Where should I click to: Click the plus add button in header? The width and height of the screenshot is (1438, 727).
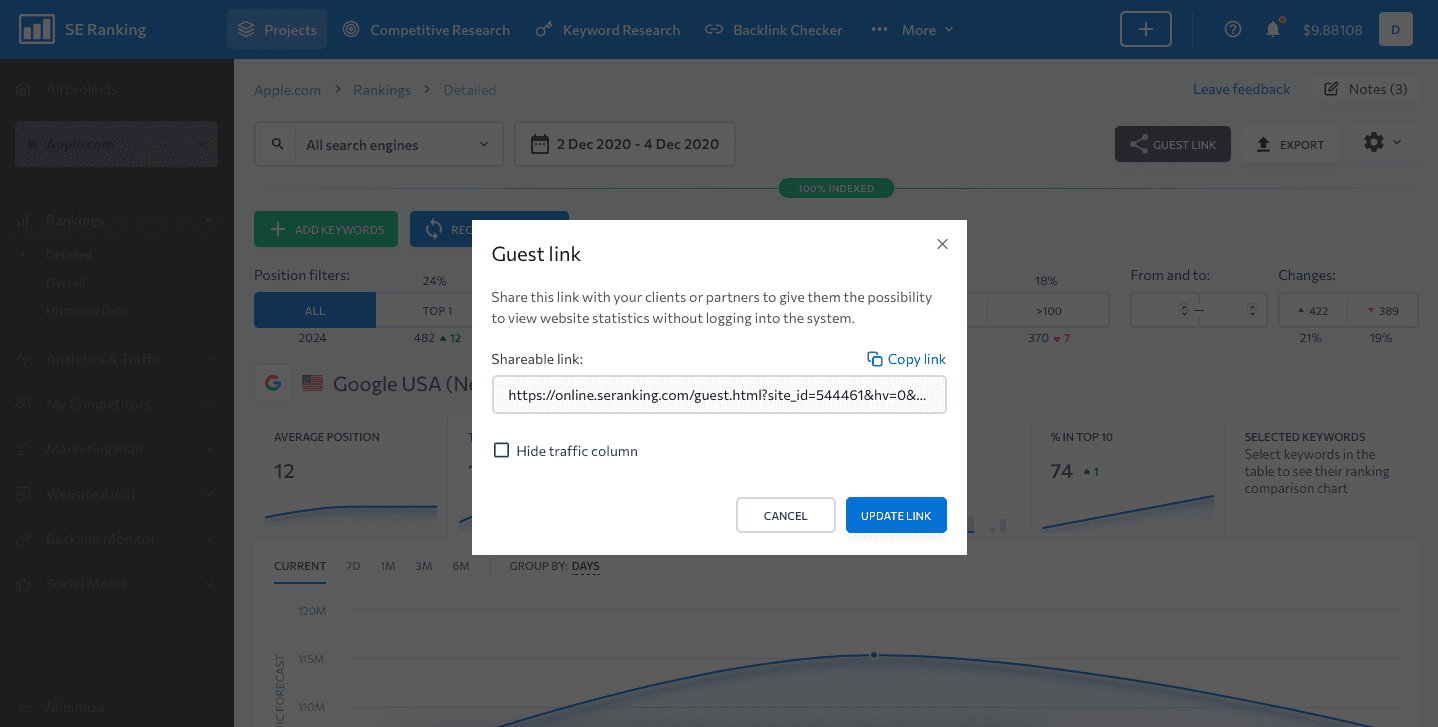(x=1146, y=30)
